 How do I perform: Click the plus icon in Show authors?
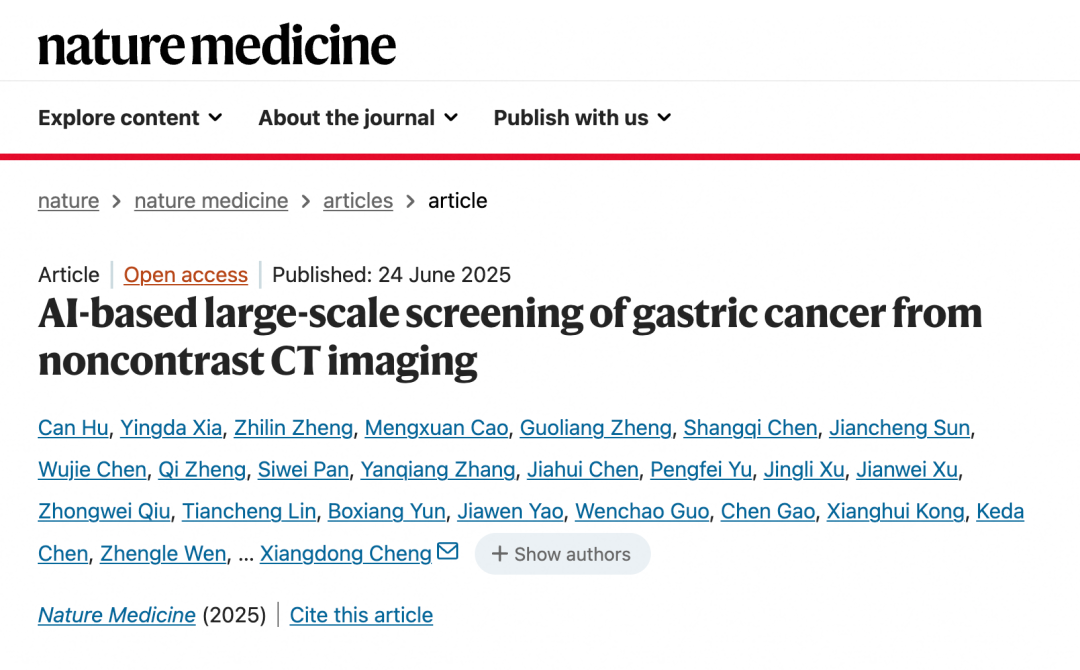coord(500,554)
